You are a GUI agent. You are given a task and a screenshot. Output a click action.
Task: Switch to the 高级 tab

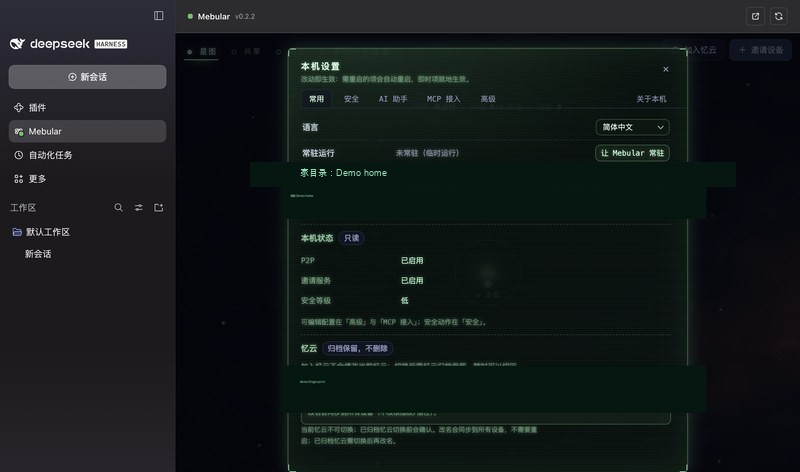coord(488,99)
